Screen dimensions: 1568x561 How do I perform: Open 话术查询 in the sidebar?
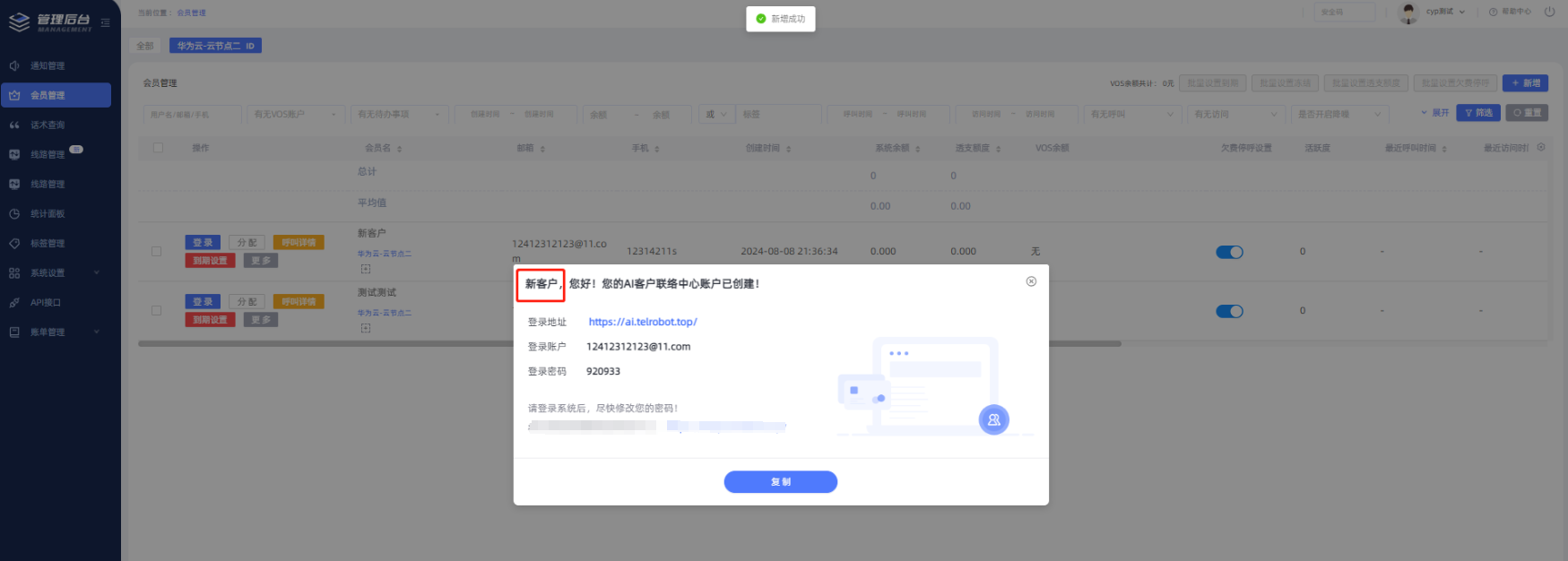point(48,125)
